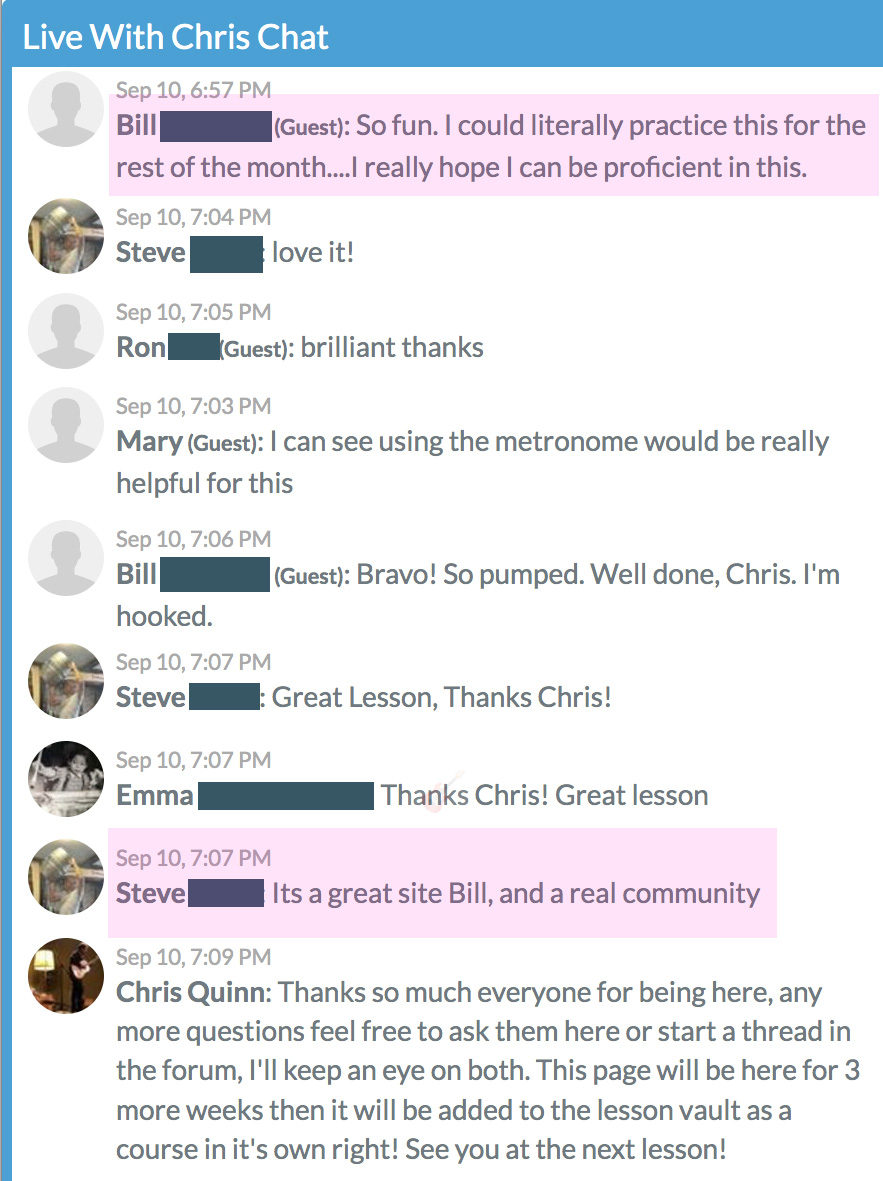Click Steve's avatar beside "Its a great site Bill"
883x1181 pixels.
(x=66, y=877)
